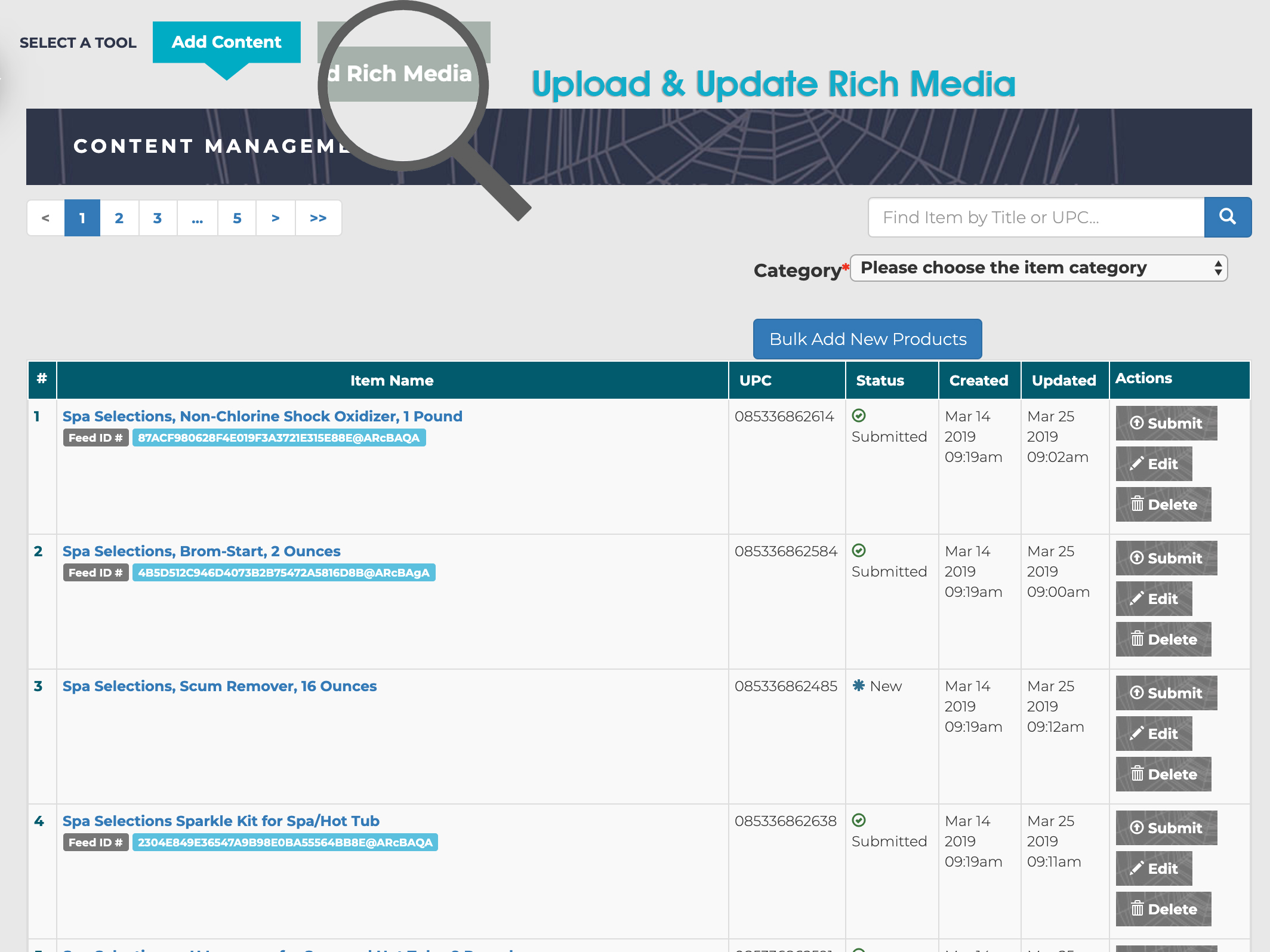This screenshot has height=952, width=1270.
Task: Focus the Find Item by Title field
Action: click(1035, 217)
